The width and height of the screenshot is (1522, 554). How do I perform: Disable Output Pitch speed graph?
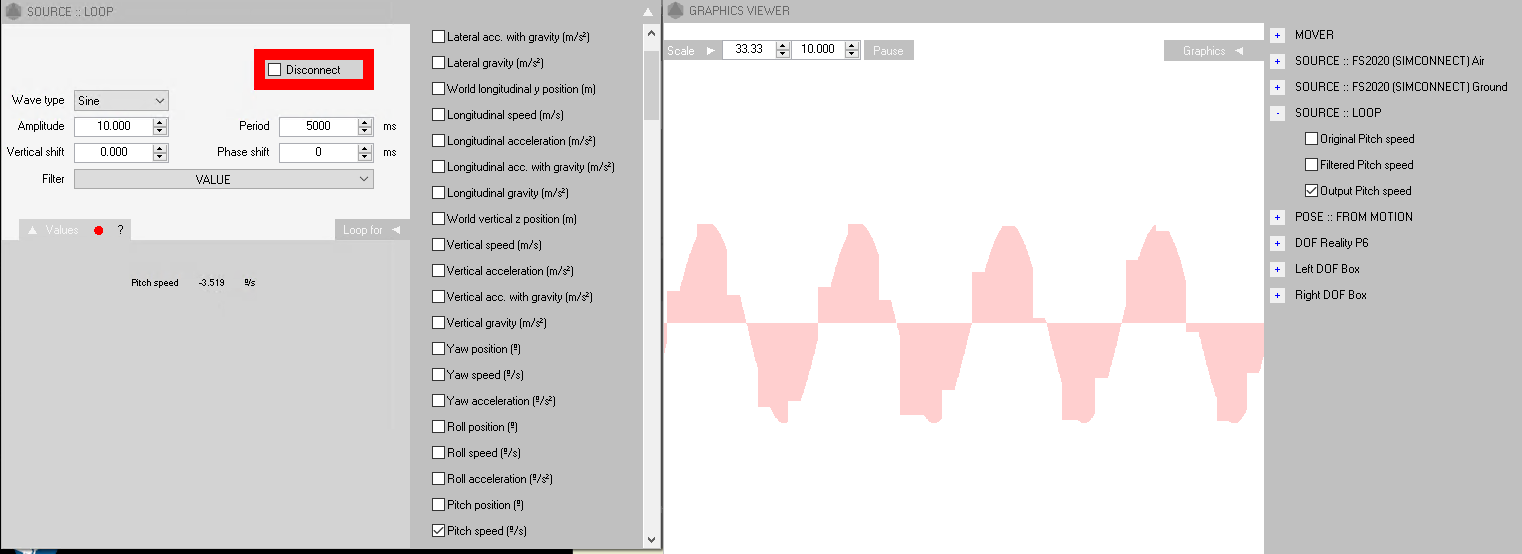(1312, 191)
